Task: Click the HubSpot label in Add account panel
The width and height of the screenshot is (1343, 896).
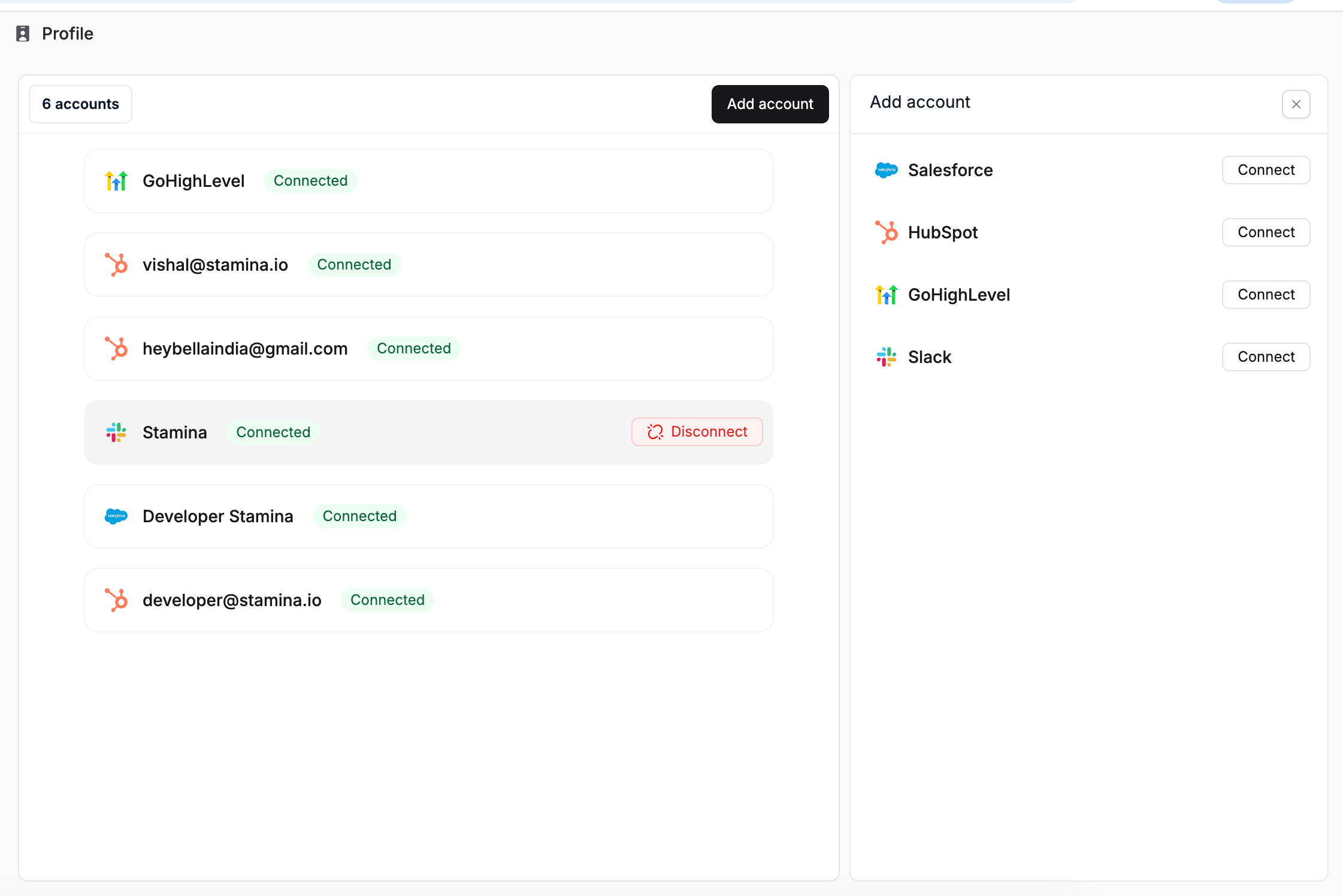Action: (x=943, y=232)
